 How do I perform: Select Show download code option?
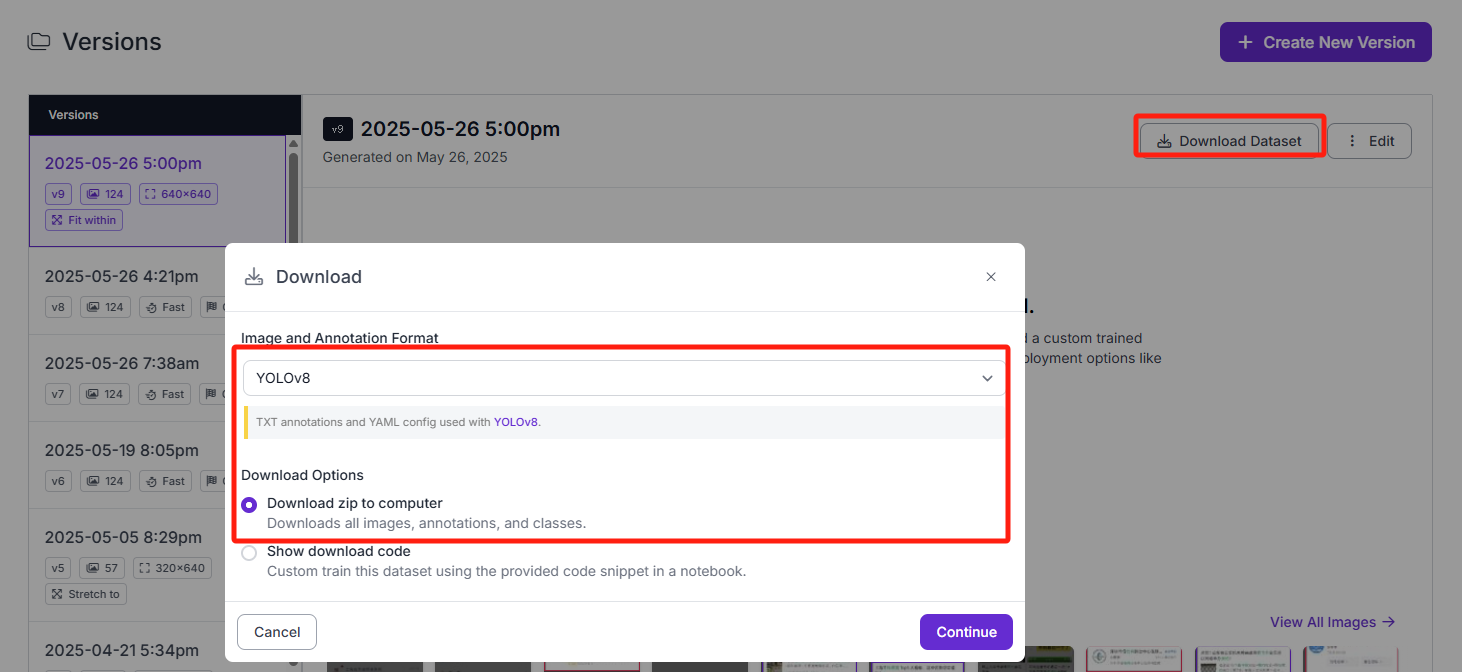(x=249, y=553)
